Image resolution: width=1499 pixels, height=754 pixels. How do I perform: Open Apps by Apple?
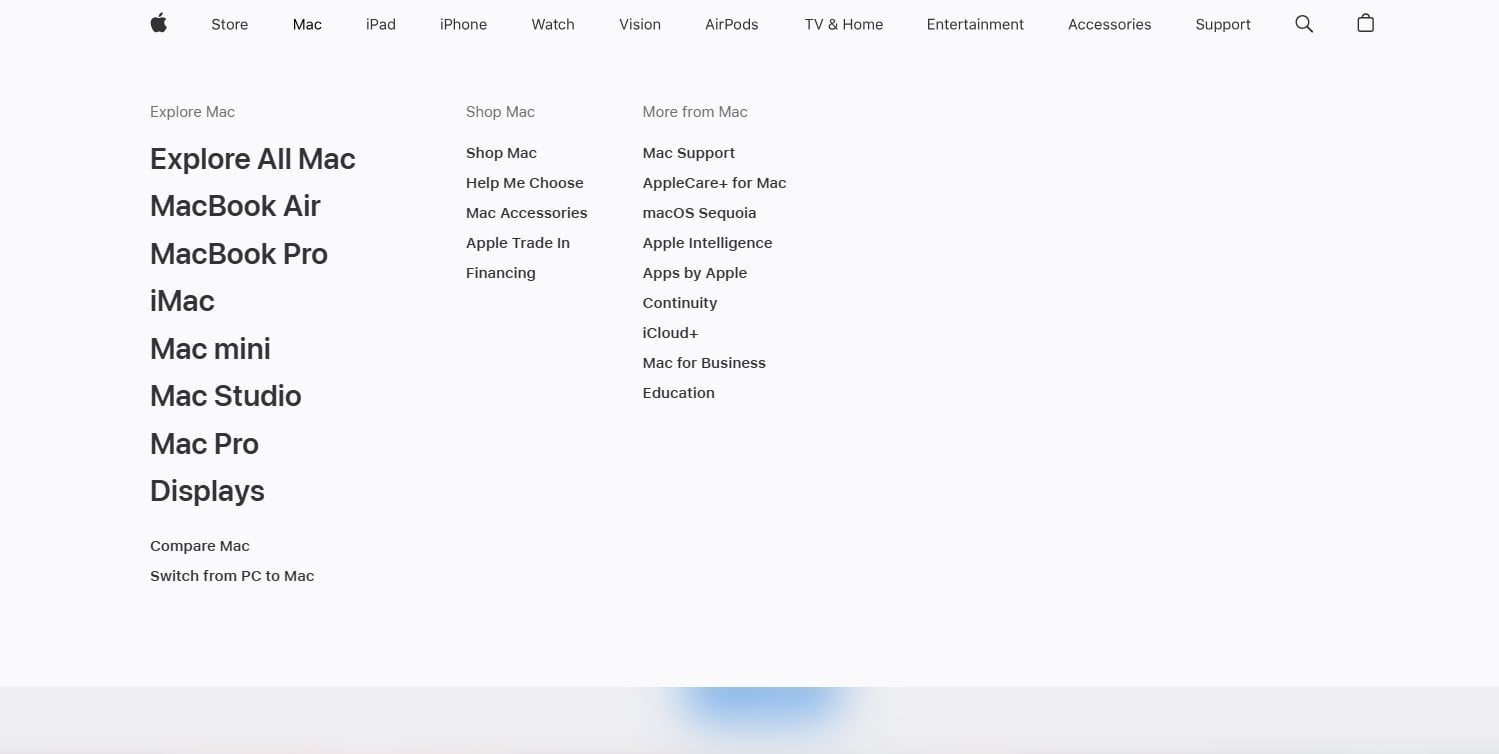click(x=695, y=273)
